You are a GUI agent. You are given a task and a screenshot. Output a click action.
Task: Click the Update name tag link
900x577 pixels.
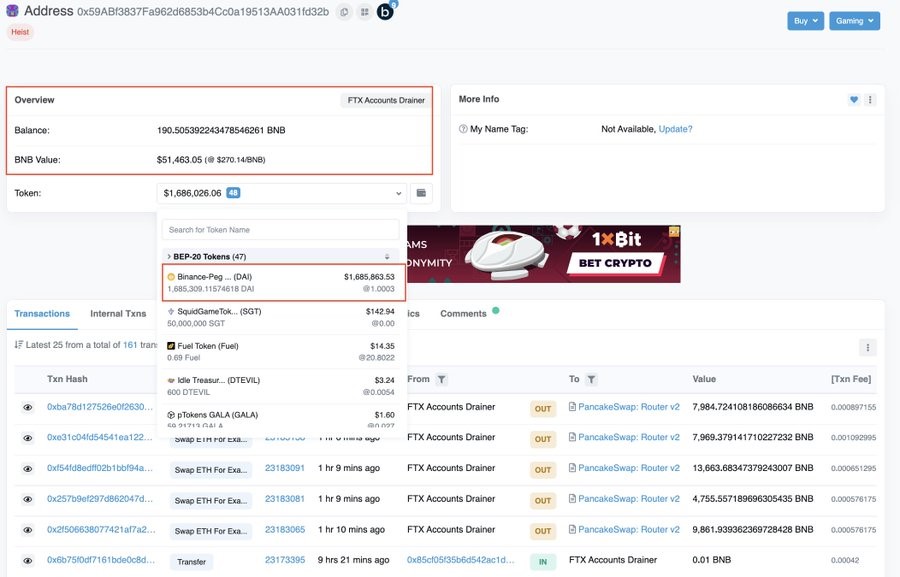click(675, 129)
